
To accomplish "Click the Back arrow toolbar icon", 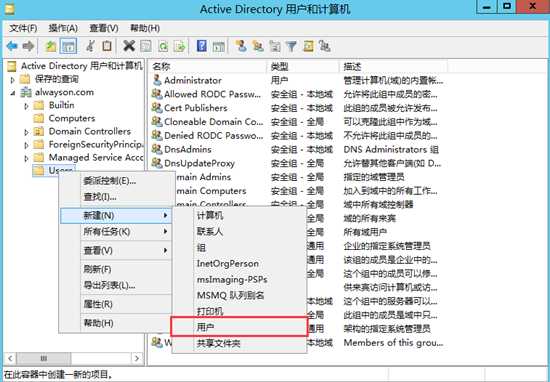I will [x=12, y=46].
